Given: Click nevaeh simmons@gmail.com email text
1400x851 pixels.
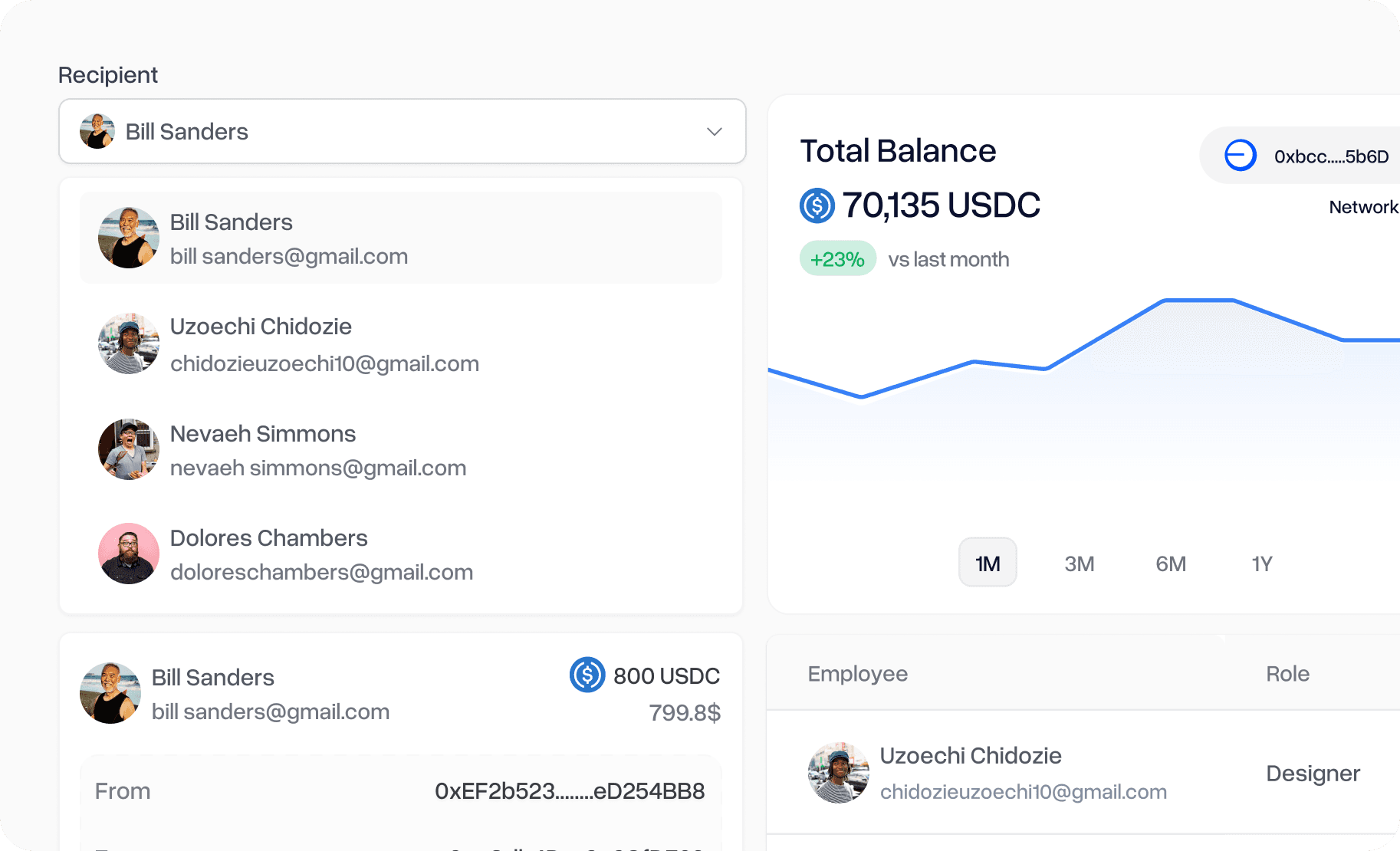Looking at the screenshot, I should [x=318, y=468].
